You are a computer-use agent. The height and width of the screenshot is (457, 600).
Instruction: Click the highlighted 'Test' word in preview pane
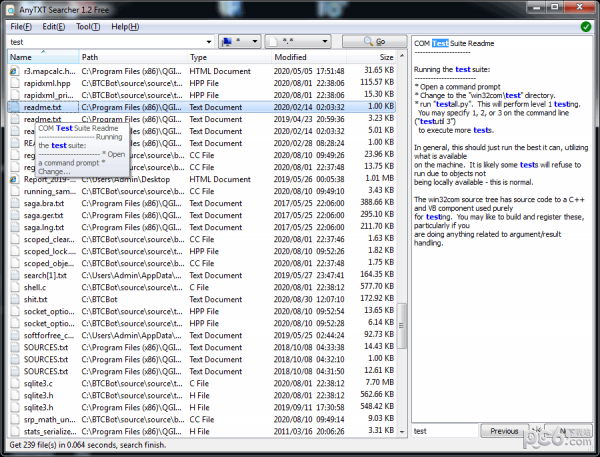[x=440, y=43]
